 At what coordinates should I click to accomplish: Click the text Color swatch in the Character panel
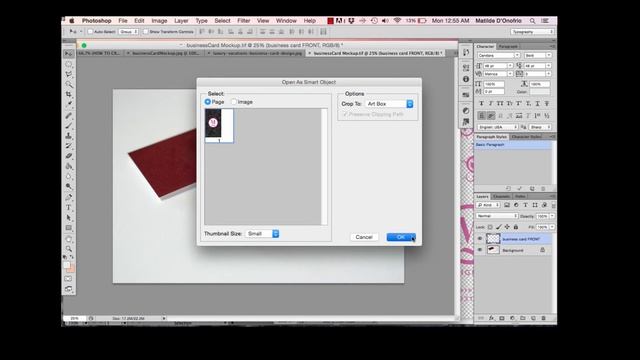540,92
